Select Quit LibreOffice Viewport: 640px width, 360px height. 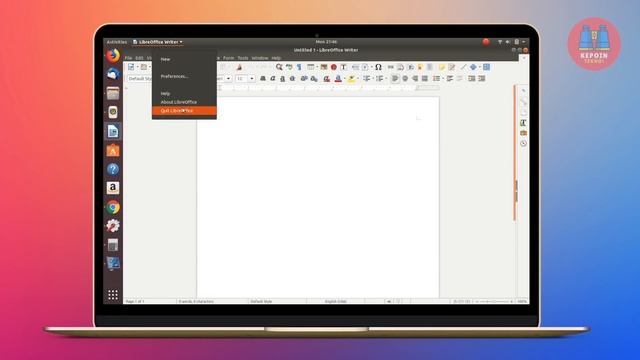[184, 111]
